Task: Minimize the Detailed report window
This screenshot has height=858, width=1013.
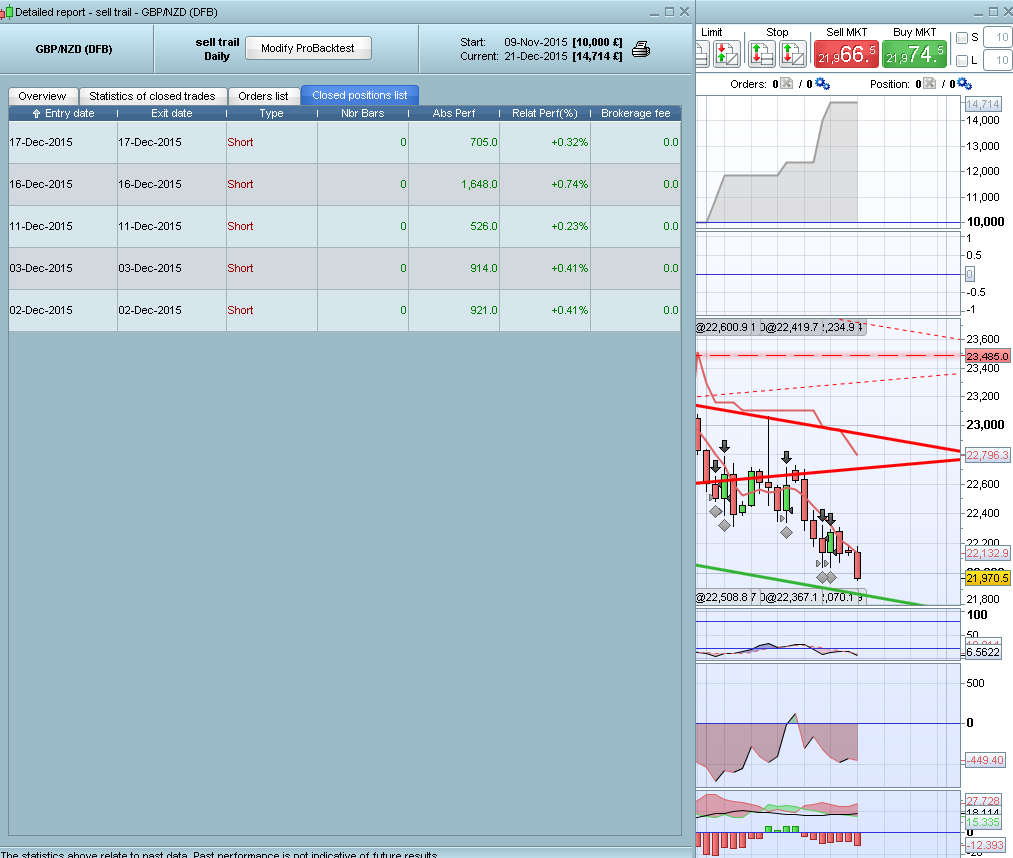Action: [x=654, y=13]
